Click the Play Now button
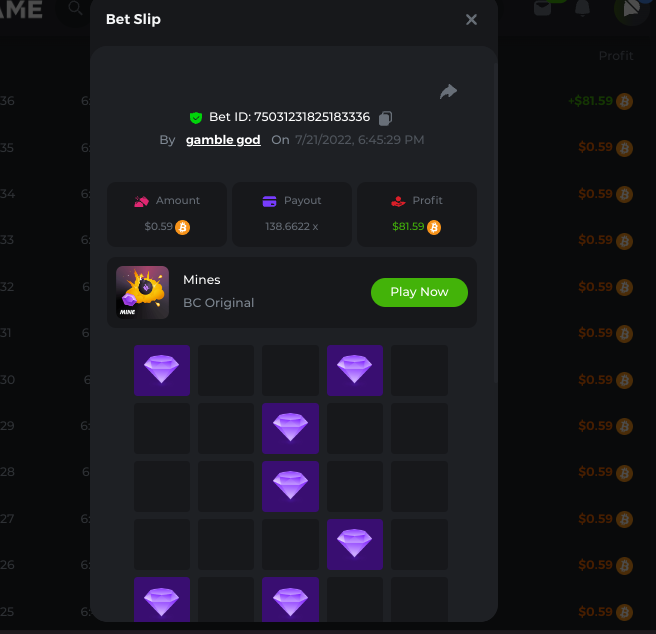 point(419,292)
